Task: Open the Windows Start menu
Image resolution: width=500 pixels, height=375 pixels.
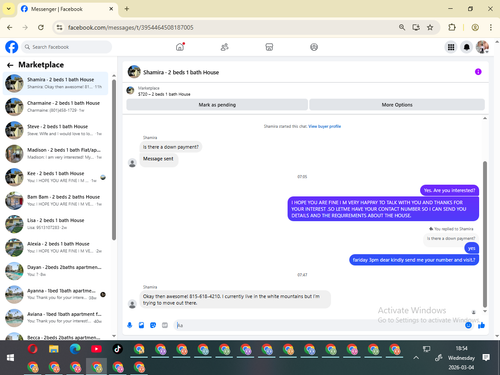Action: [x=10, y=358]
